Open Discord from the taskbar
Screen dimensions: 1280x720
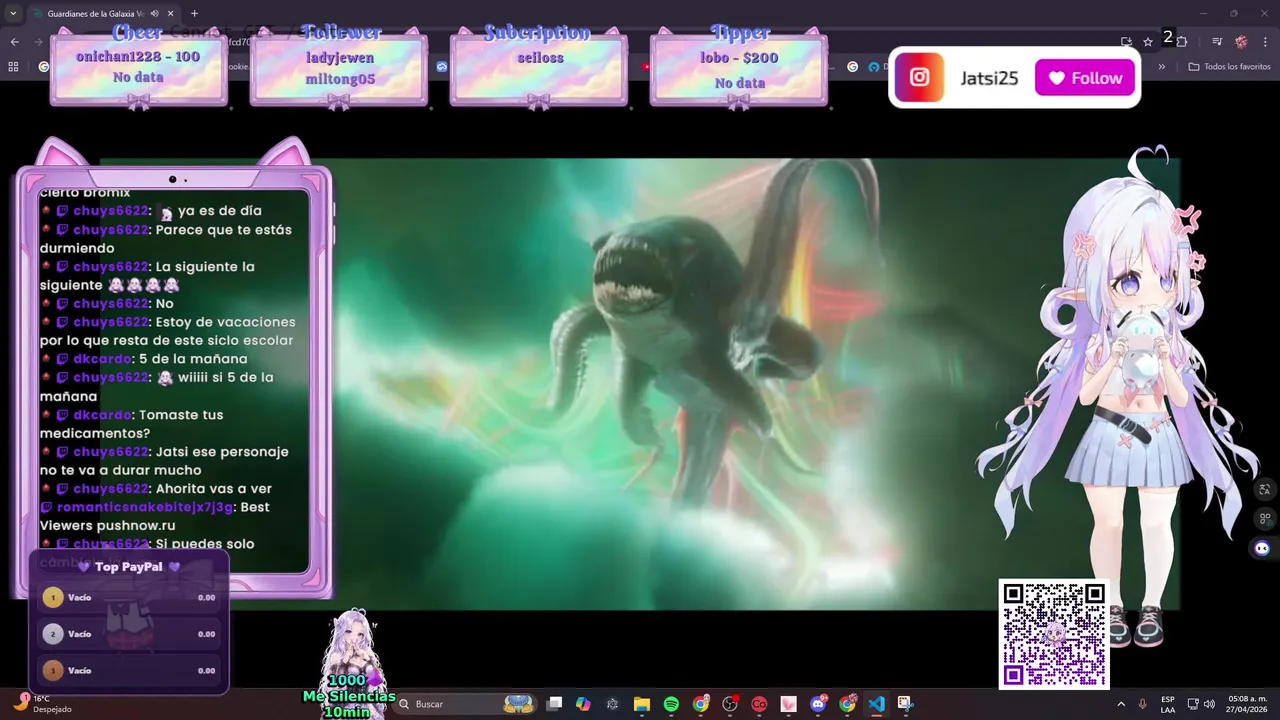818,704
